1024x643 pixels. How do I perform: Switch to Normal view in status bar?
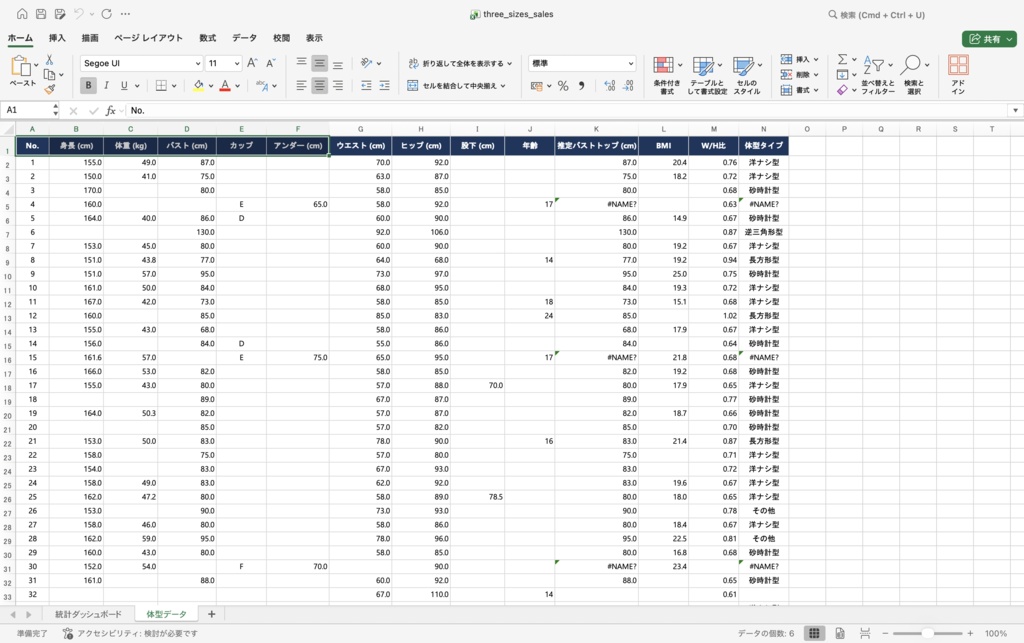814,633
